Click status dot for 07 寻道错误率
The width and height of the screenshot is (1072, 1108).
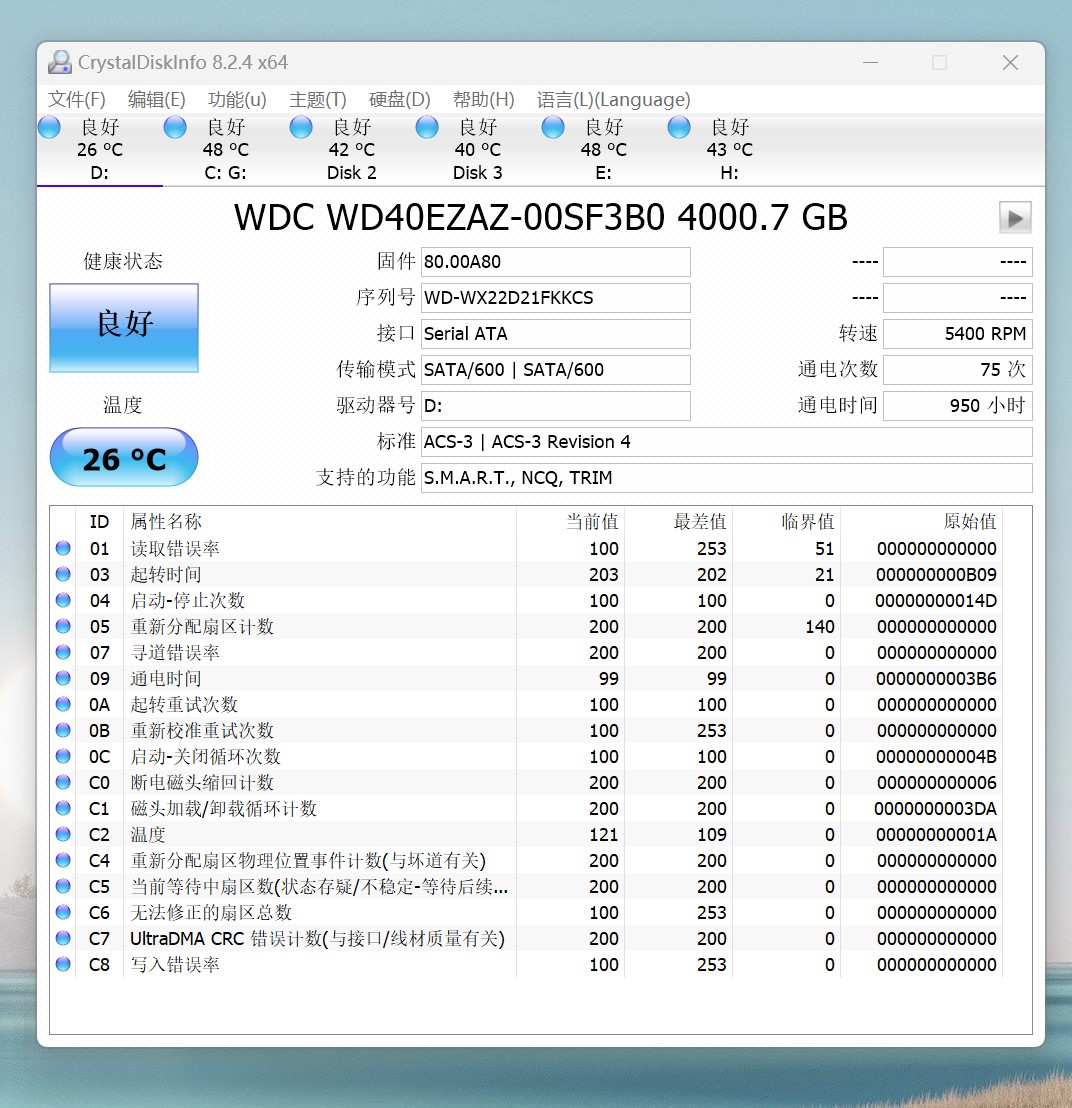[63, 652]
